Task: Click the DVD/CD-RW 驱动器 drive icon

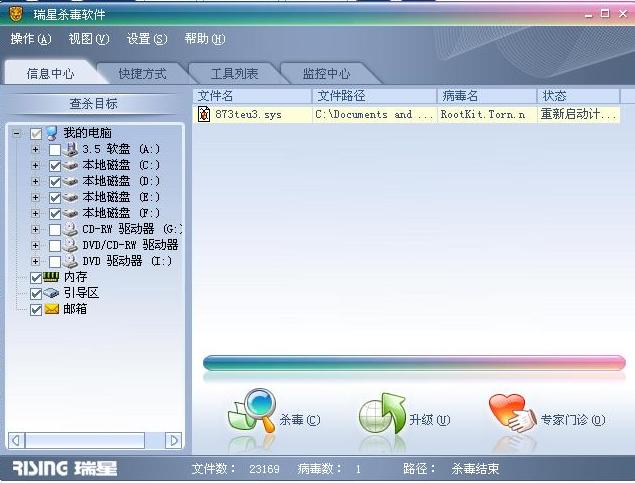Action: pyautogui.click(x=70, y=245)
